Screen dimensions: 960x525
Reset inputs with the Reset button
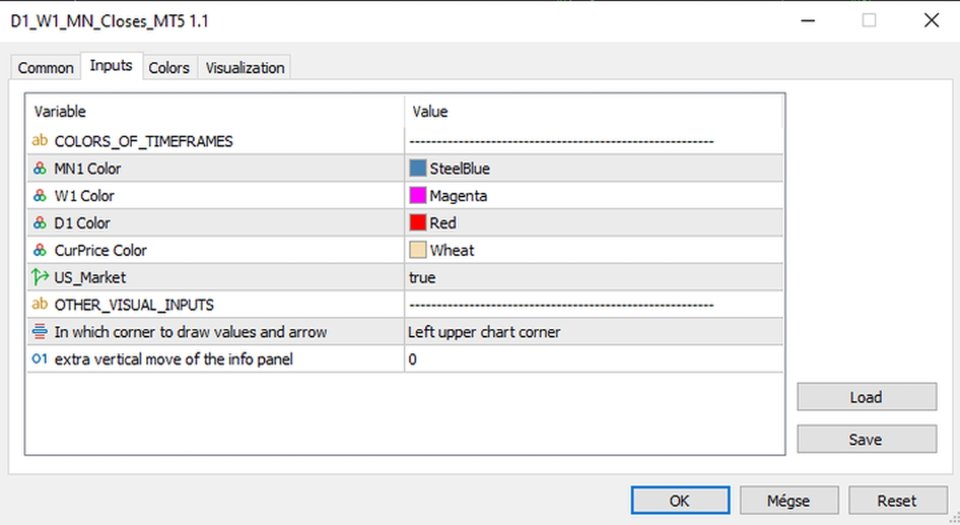tap(898, 501)
